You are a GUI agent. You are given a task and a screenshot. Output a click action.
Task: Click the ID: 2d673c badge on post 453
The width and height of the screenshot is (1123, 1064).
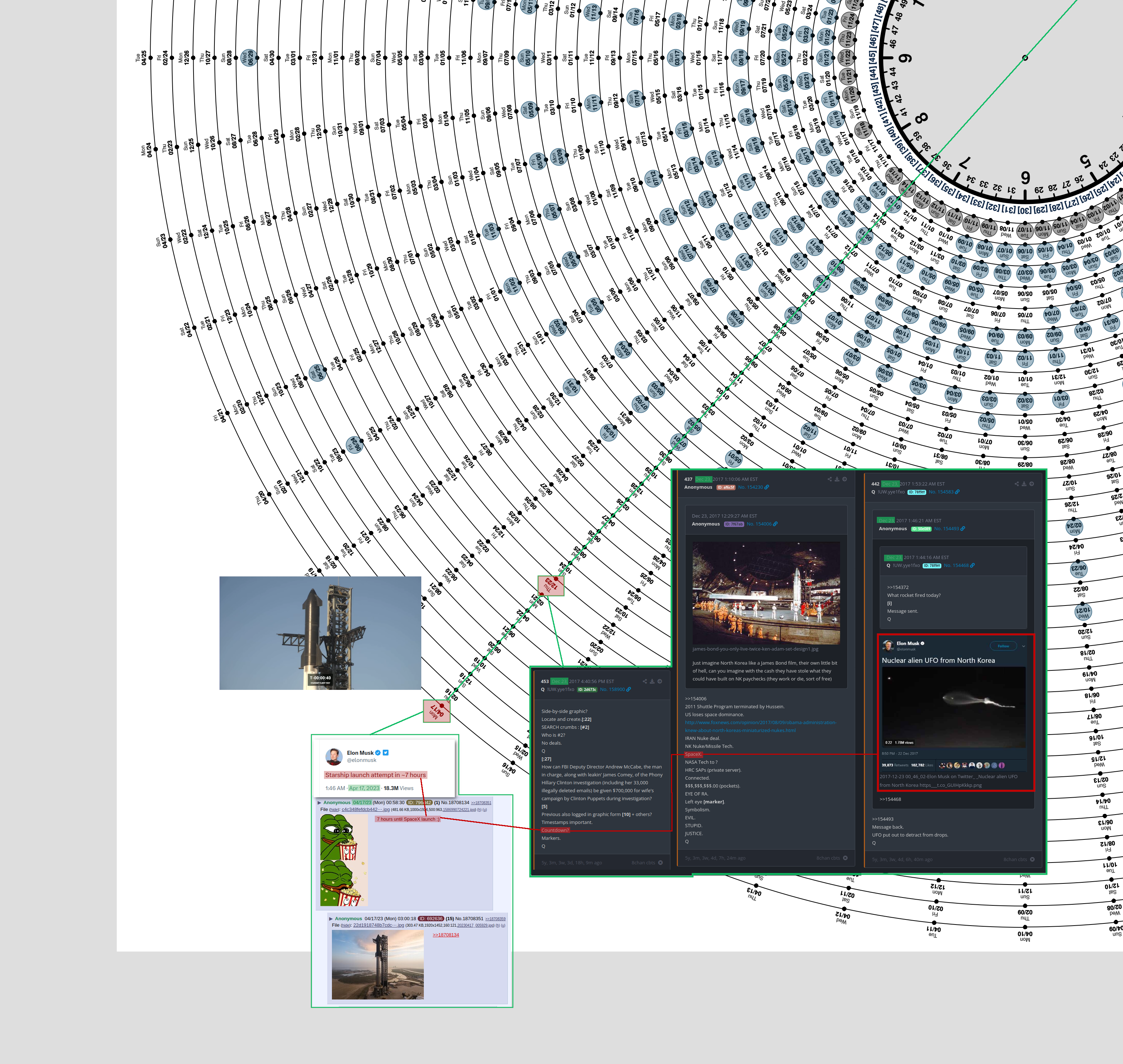point(587,690)
